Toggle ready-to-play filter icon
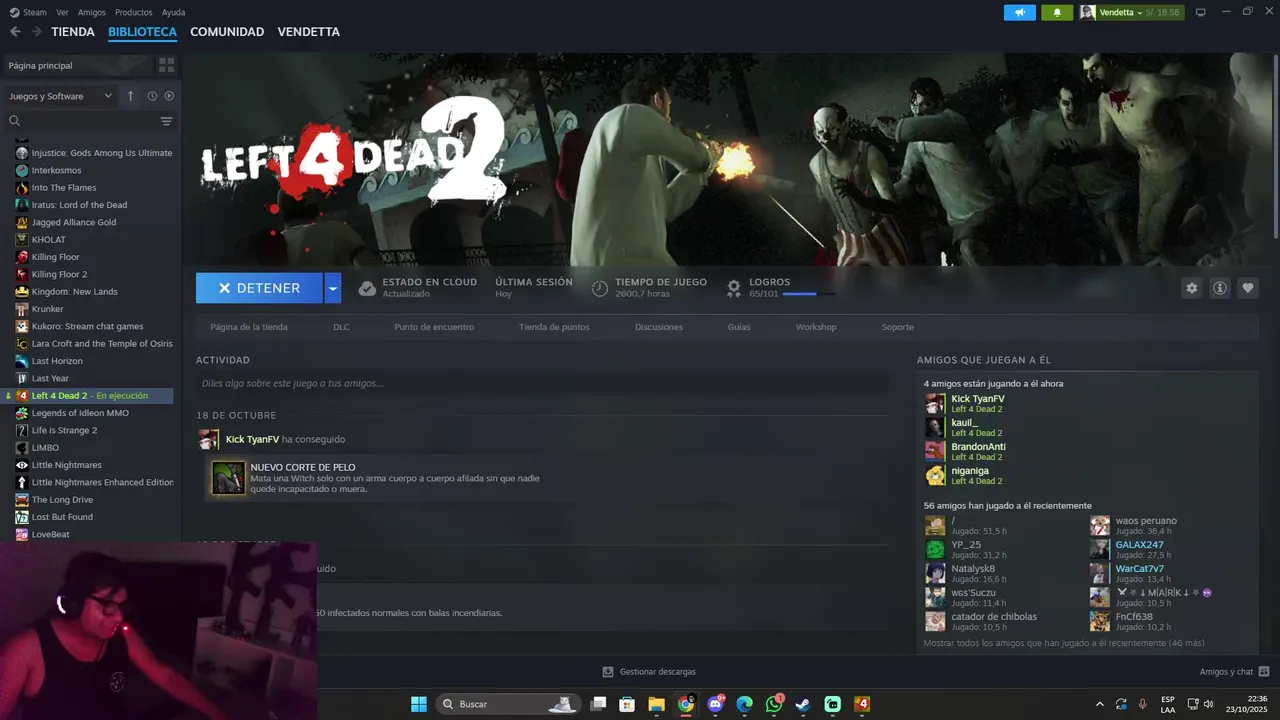The image size is (1280, 720). 169,96
